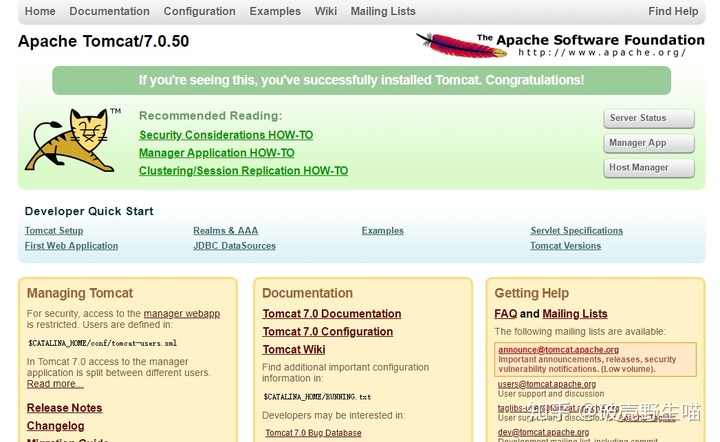Open Security Considerations HOW-TO link

[x=226, y=135]
